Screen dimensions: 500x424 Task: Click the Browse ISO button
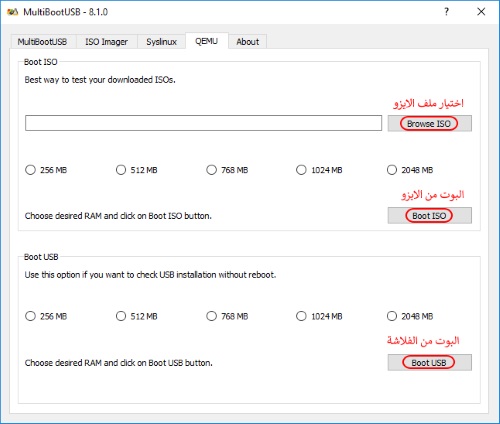point(429,124)
